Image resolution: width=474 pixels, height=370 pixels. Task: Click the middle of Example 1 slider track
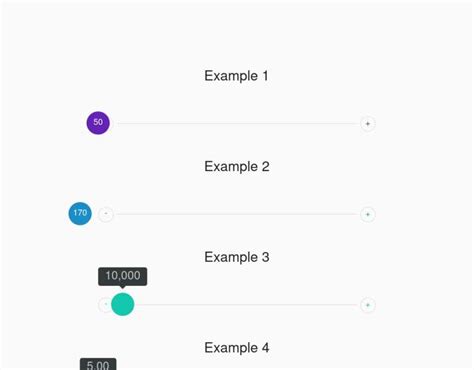coord(237,124)
